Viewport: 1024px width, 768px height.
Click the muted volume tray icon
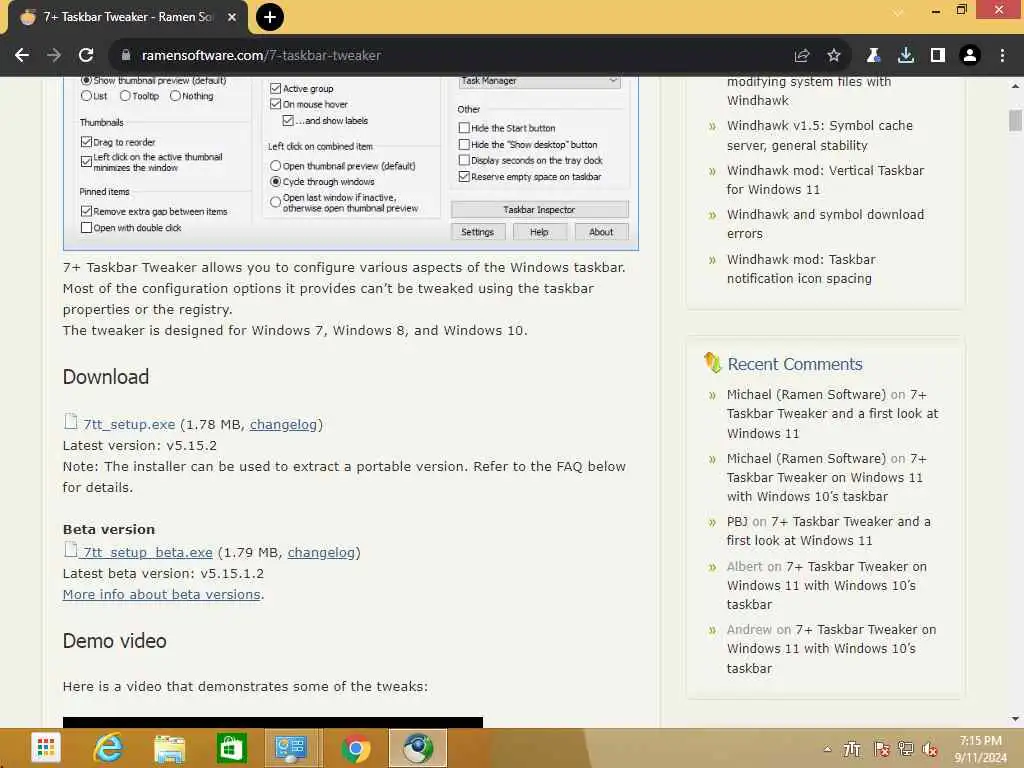[930, 749]
